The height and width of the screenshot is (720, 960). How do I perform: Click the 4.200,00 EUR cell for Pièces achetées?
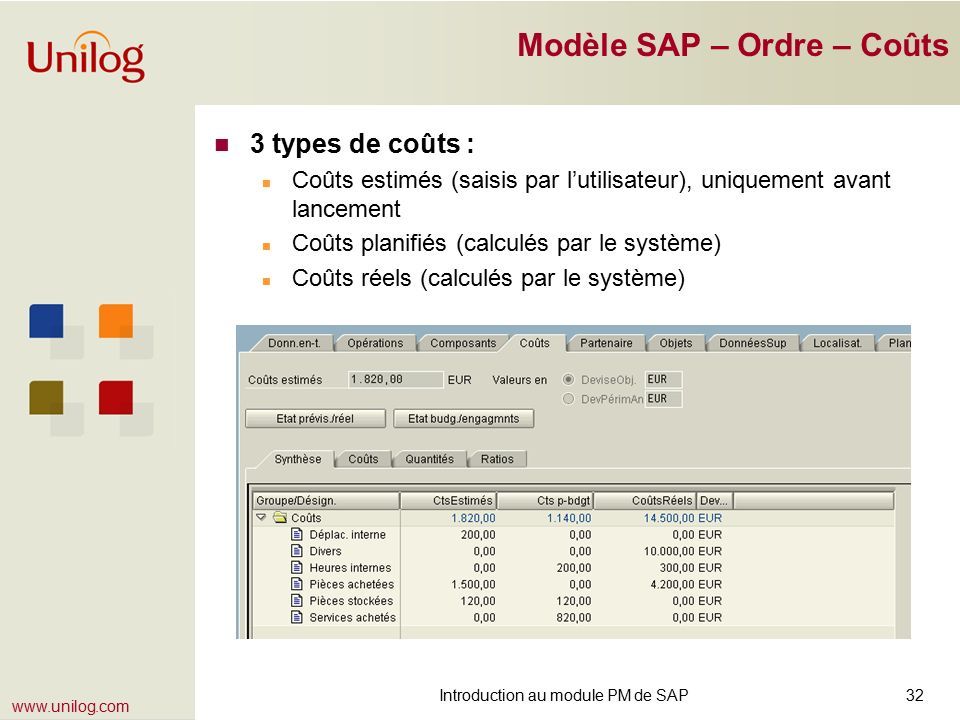(686, 584)
